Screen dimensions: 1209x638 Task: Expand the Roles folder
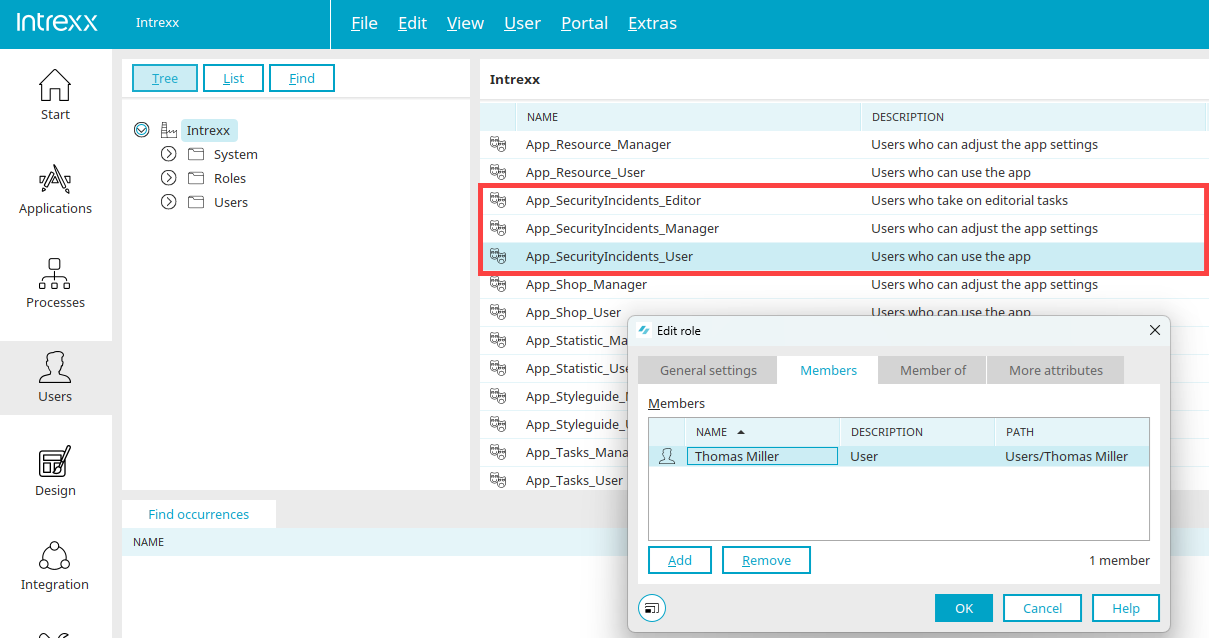(x=169, y=178)
